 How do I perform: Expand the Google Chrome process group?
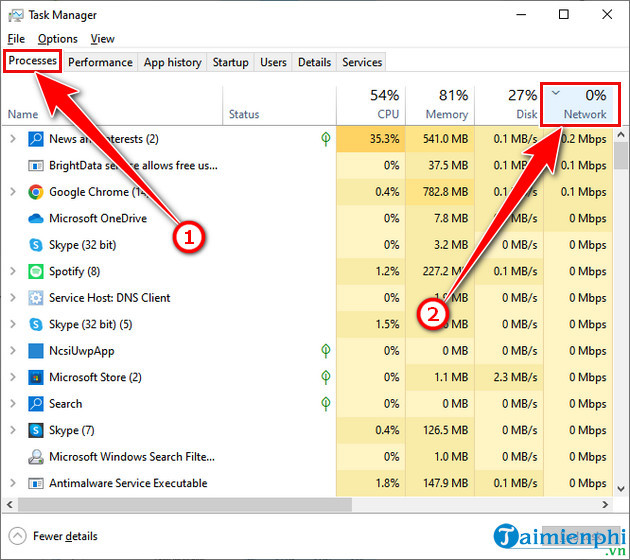click(13, 192)
